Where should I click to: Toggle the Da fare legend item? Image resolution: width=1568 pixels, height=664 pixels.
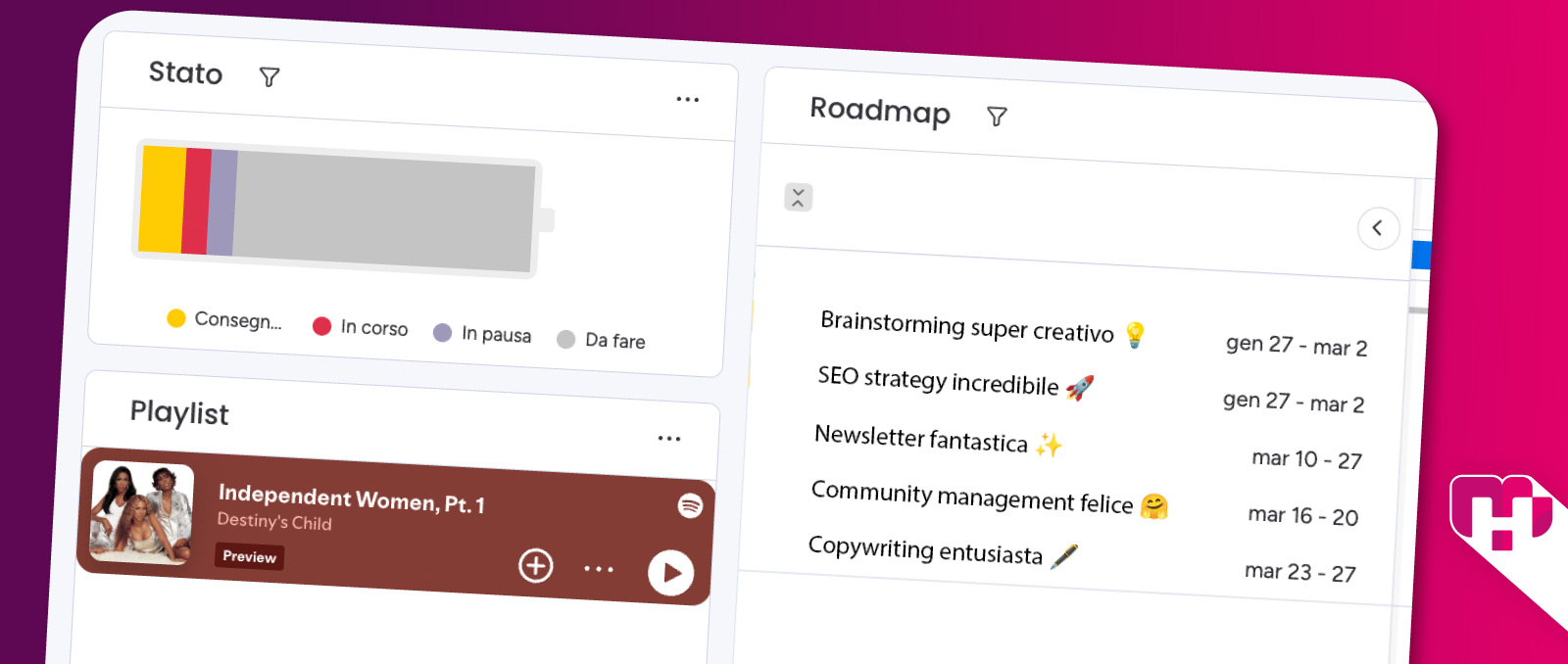pos(601,340)
